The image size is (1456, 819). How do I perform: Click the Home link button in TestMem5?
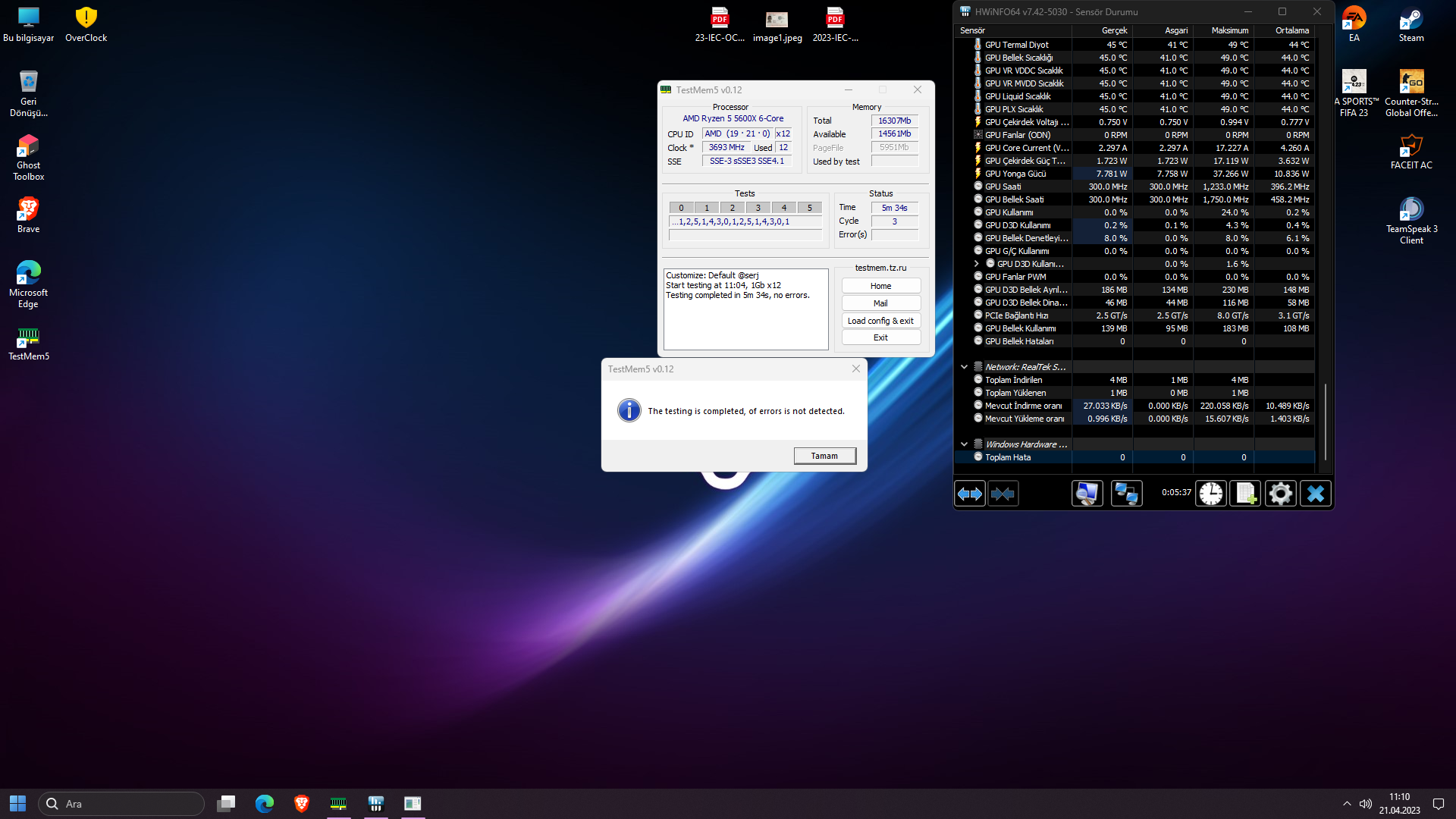coord(880,286)
